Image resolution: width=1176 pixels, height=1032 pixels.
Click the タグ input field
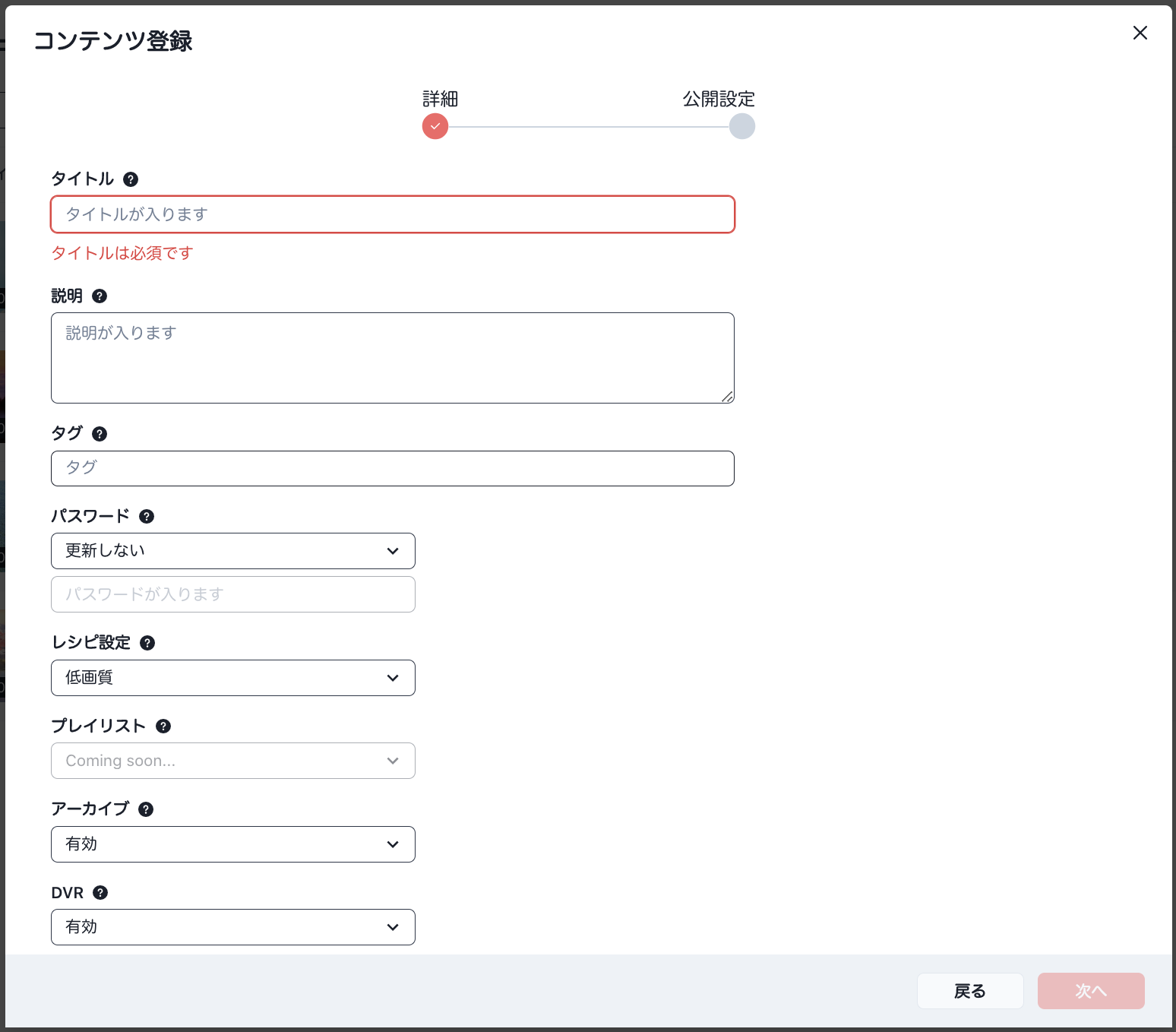pyautogui.click(x=392, y=468)
